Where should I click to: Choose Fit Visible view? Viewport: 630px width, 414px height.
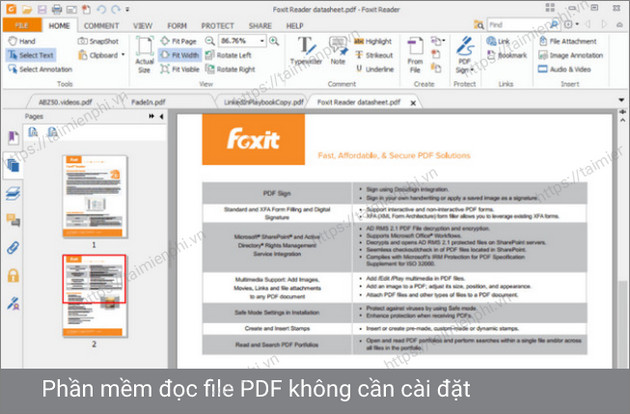pos(180,69)
